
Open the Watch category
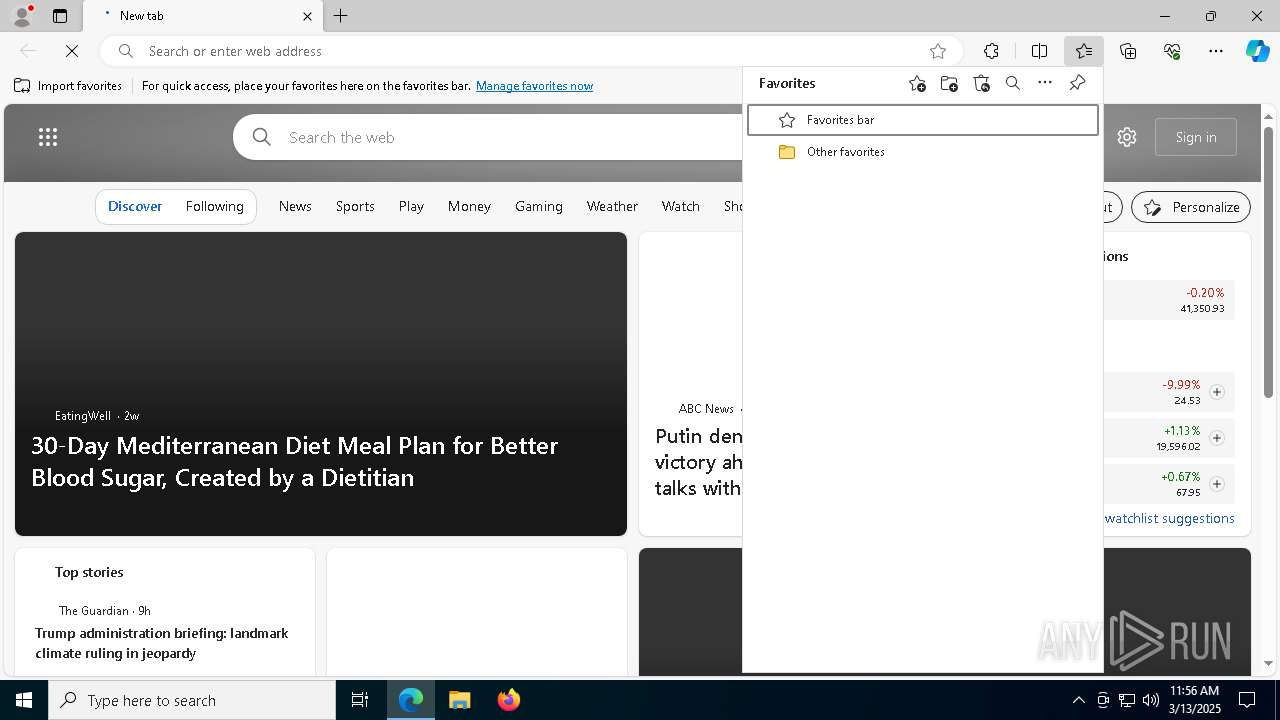pyautogui.click(x=681, y=206)
